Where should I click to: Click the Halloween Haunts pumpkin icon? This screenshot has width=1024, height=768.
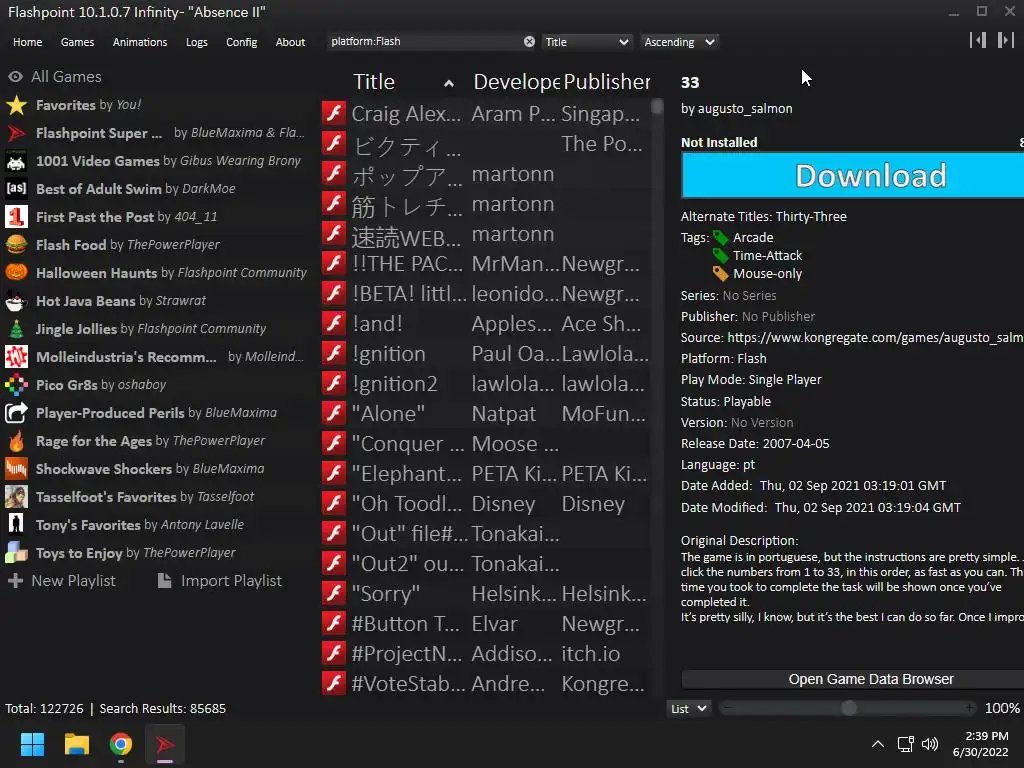pyautogui.click(x=16, y=273)
